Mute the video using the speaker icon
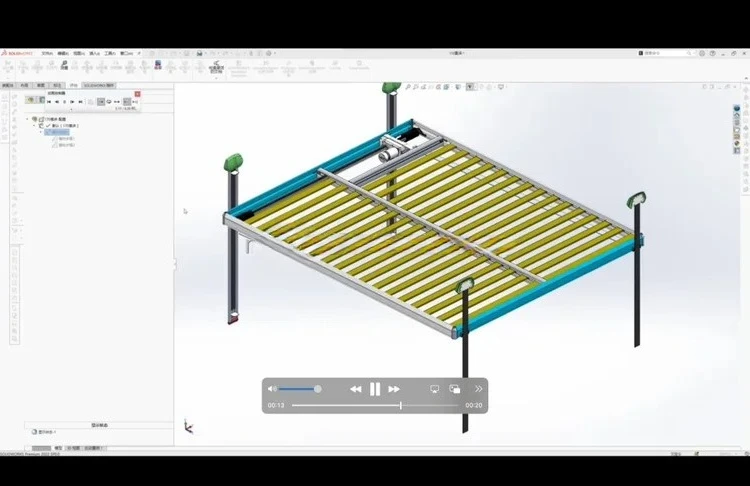The image size is (750, 486). [x=272, y=389]
